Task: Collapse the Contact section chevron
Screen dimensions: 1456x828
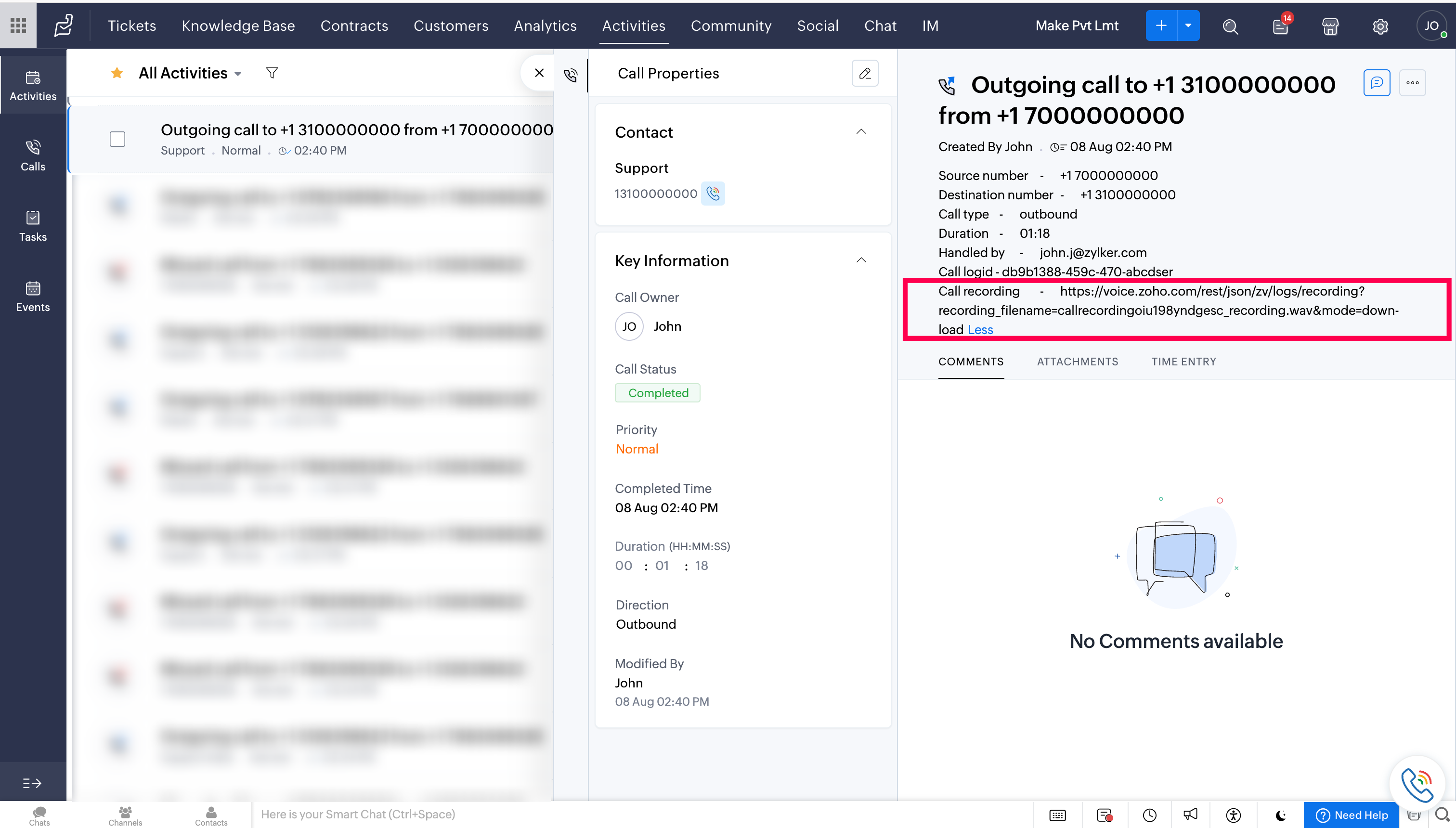Action: pos(861,132)
